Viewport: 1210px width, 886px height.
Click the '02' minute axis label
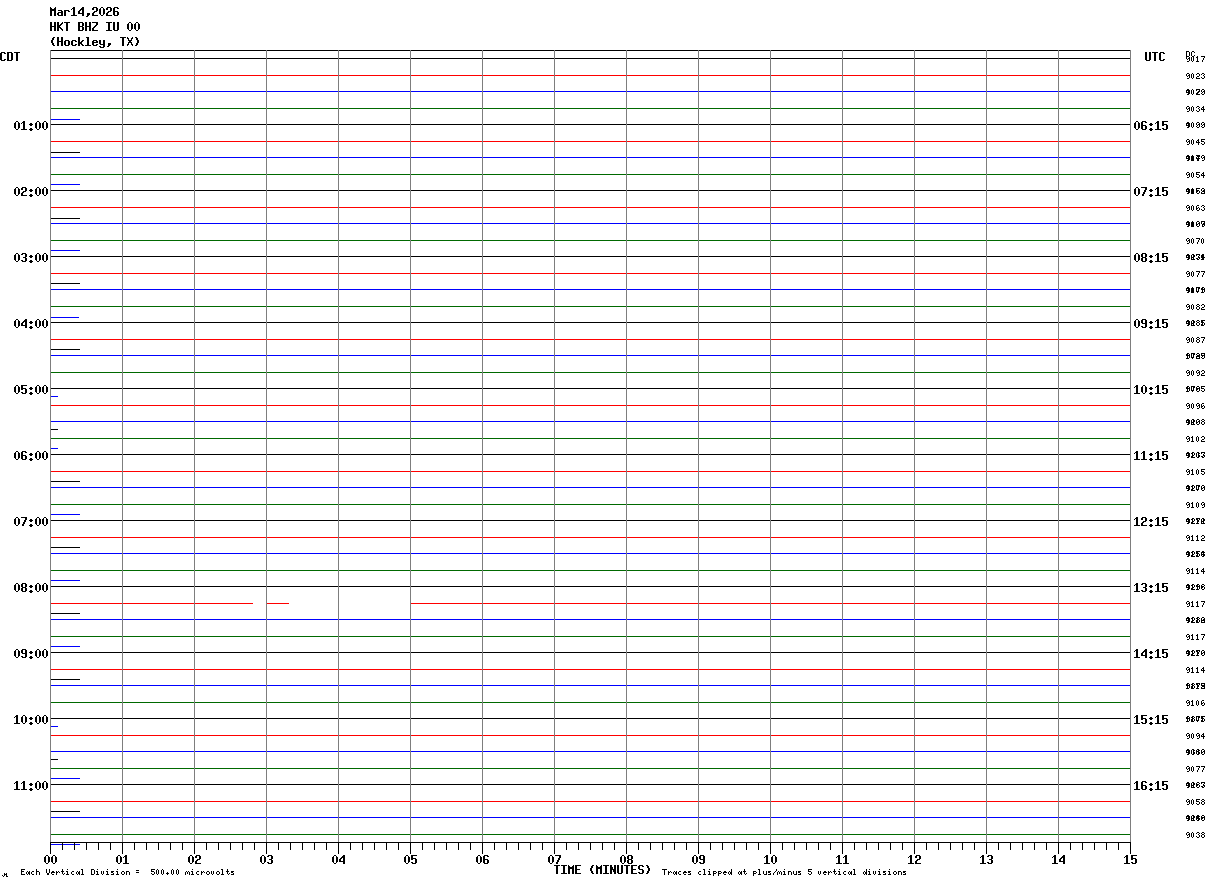[x=194, y=859]
